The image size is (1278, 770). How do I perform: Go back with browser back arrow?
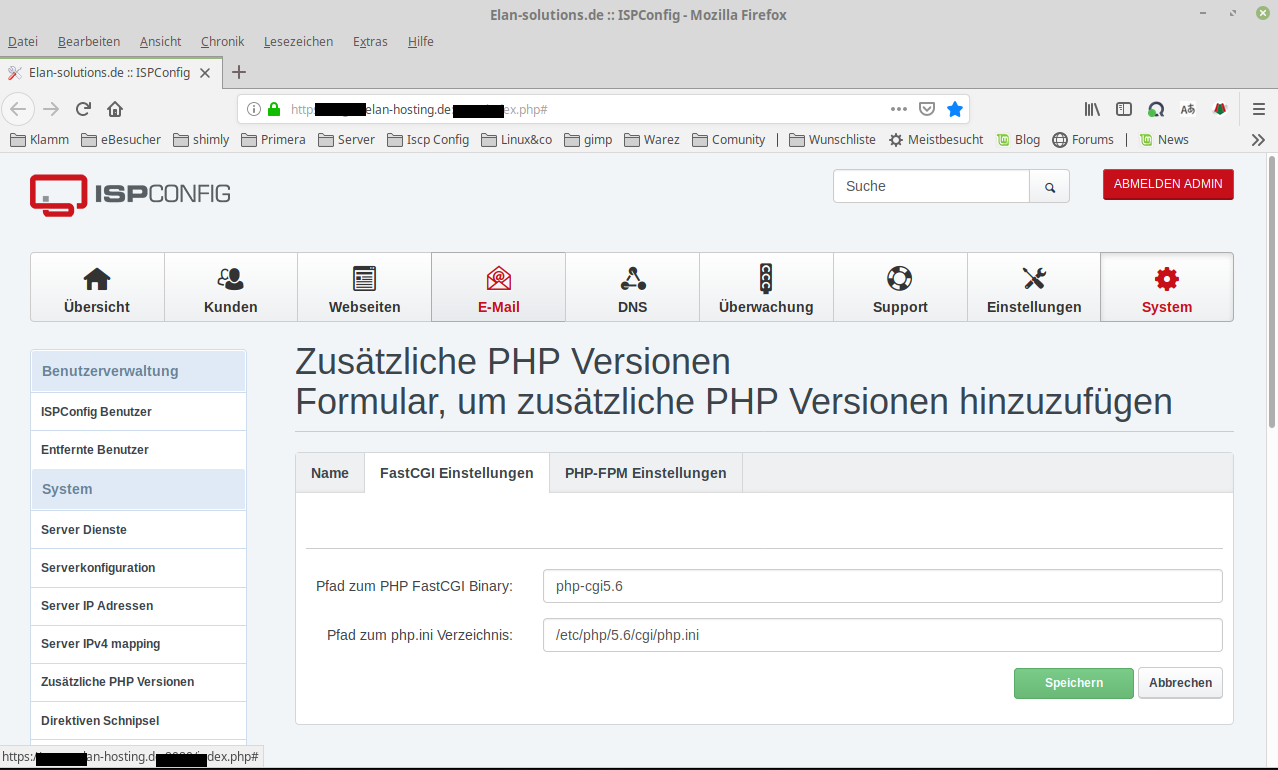click(x=19, y=109)
